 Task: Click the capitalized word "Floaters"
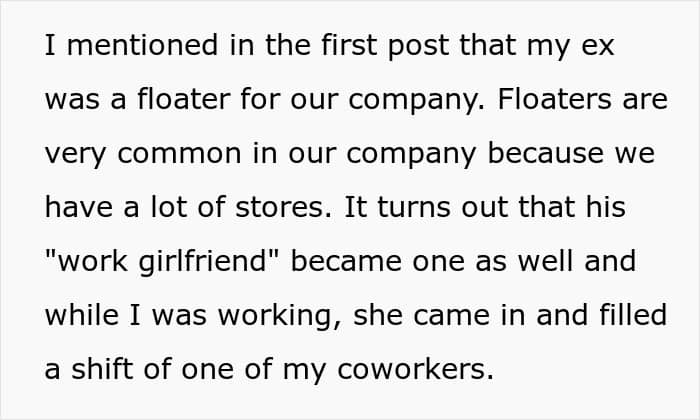pos(558,102)
